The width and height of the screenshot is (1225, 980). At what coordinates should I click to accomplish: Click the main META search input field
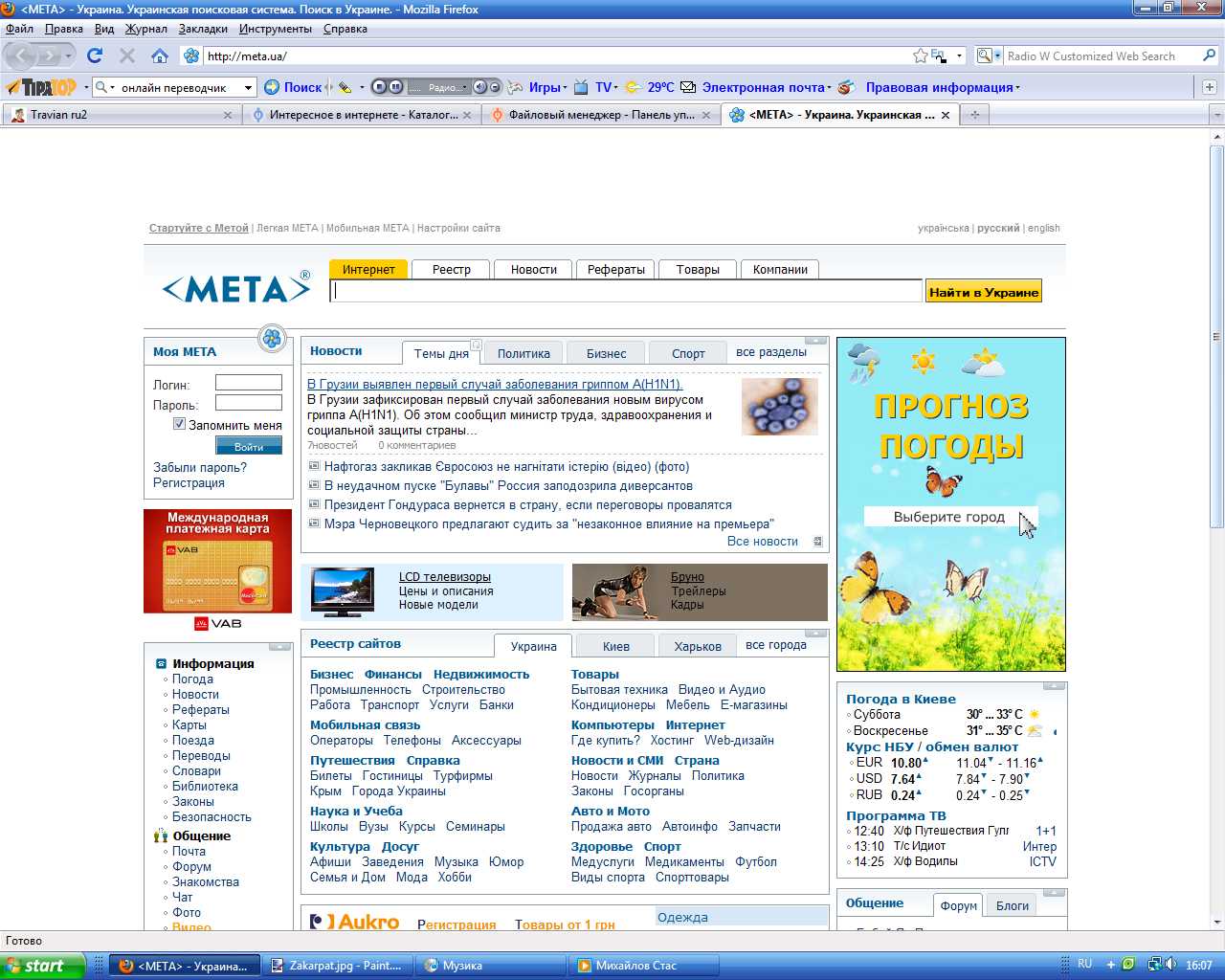tap(626, 292)
